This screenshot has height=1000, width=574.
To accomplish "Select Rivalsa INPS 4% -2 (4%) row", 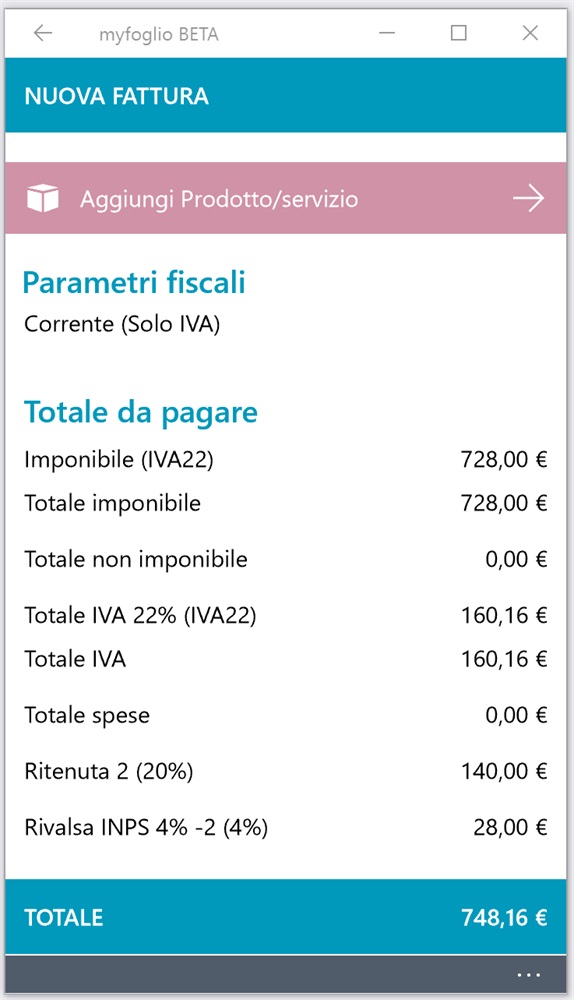I will pyautogui.click(x=286, y=827).
